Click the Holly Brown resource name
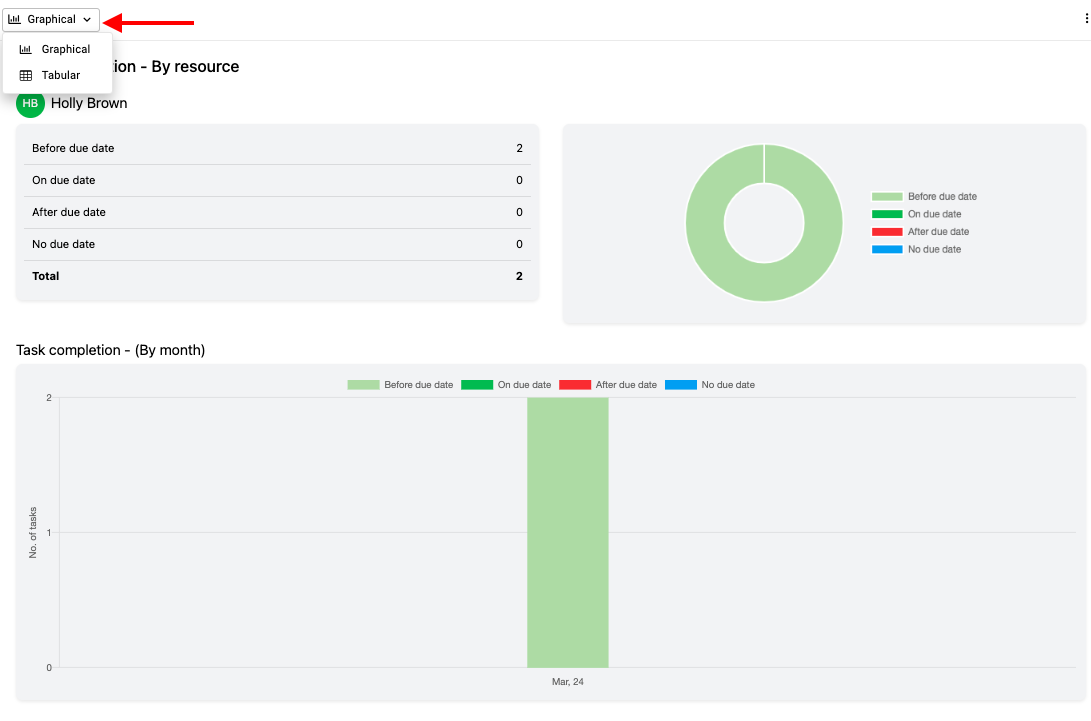 89,103
